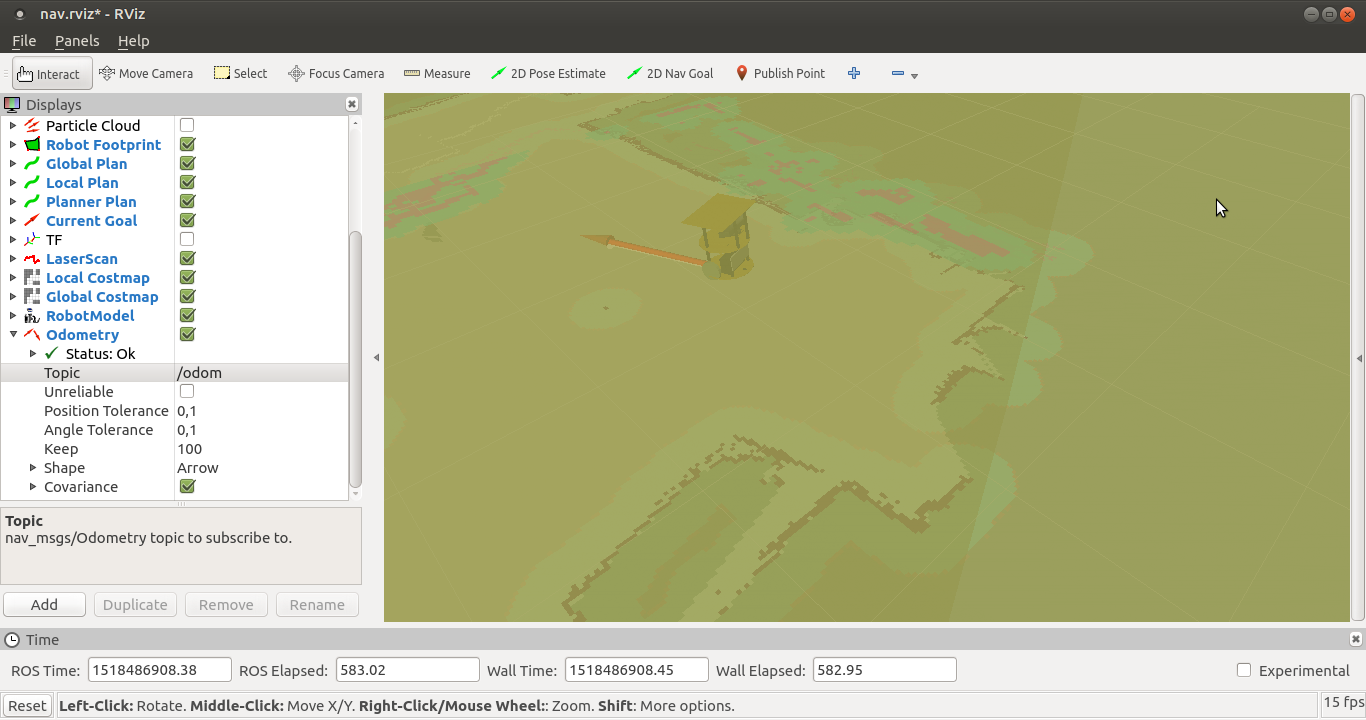1366x720 pixels.
Task: Expand the RobotModel entry
Action: [x=13, y=315]
